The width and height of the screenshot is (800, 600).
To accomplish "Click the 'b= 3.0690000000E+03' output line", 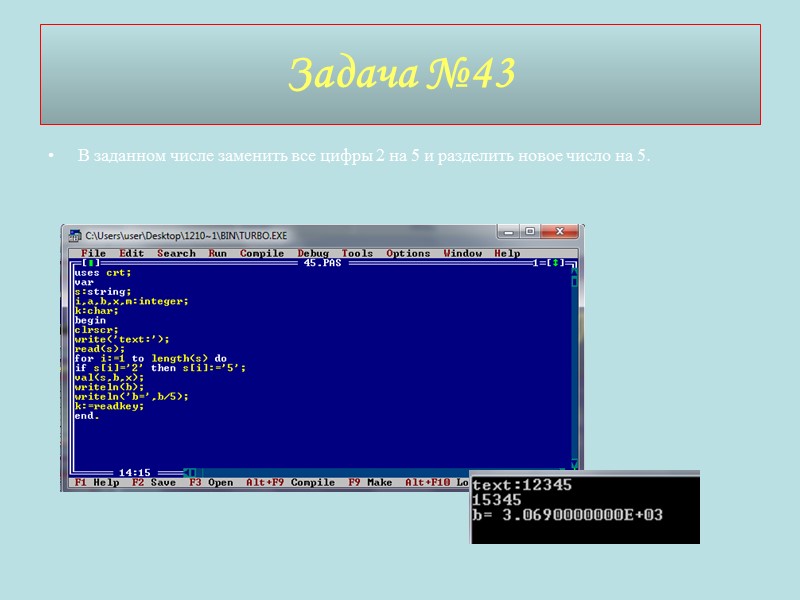I will coord(567,514).
